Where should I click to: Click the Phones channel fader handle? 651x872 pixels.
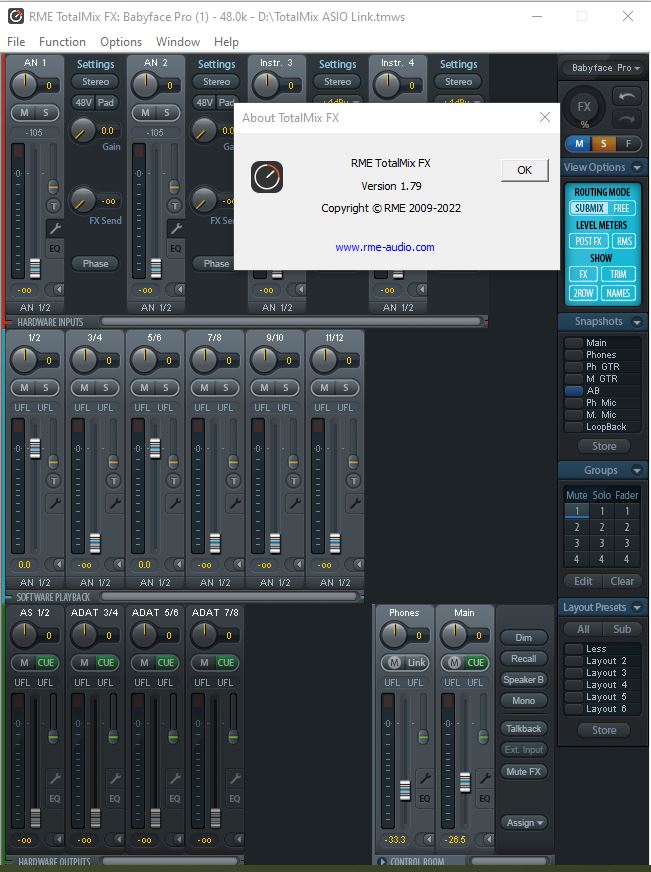coord(405,790)
